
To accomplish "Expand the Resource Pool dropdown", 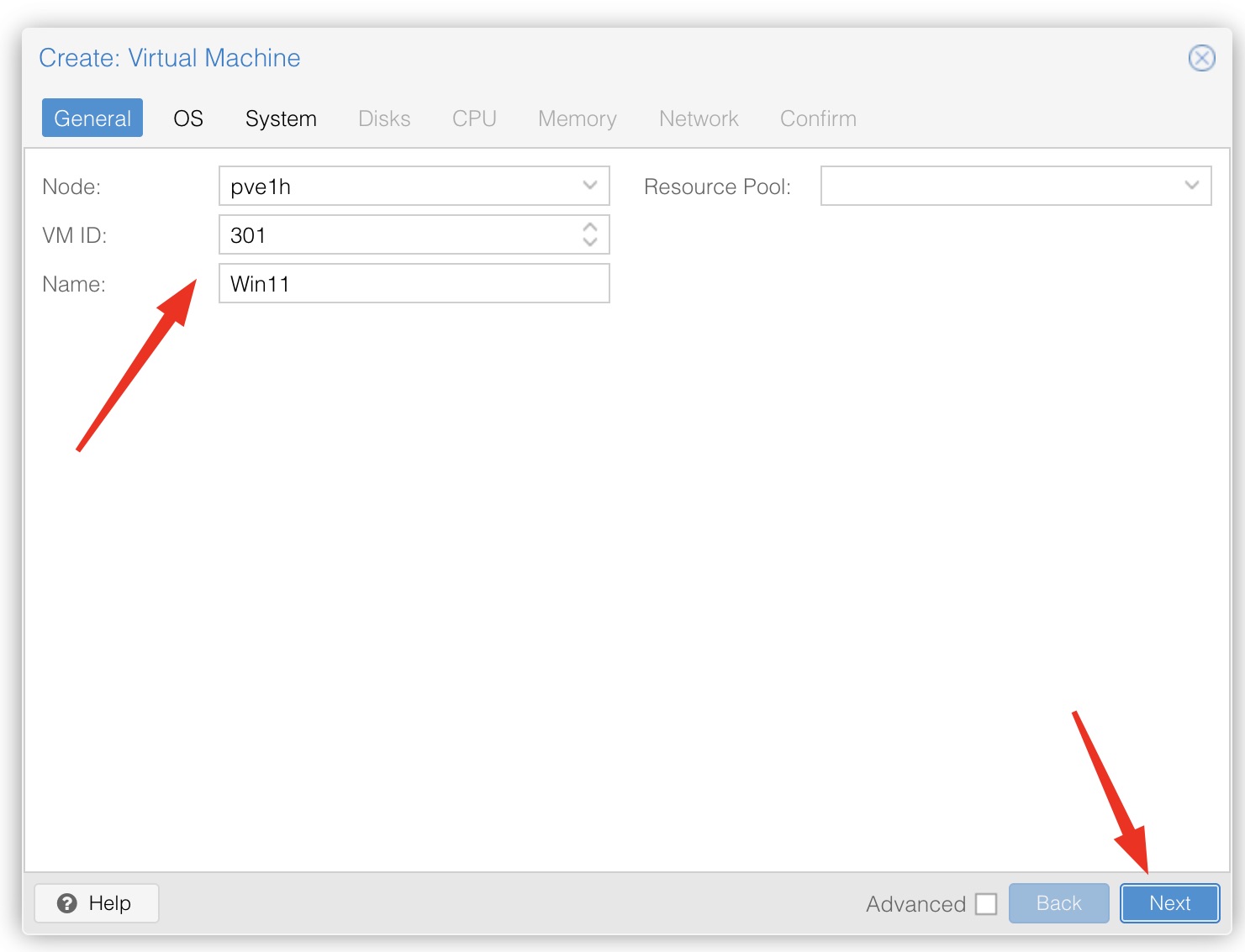I will click(x=1191, y=186).
